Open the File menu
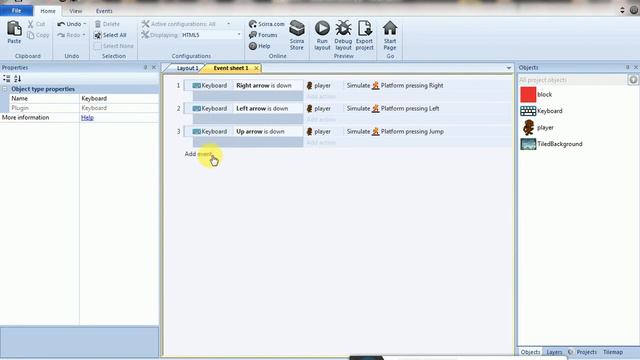The height and width of the screenshot is (360, 640). pos(16,11)
